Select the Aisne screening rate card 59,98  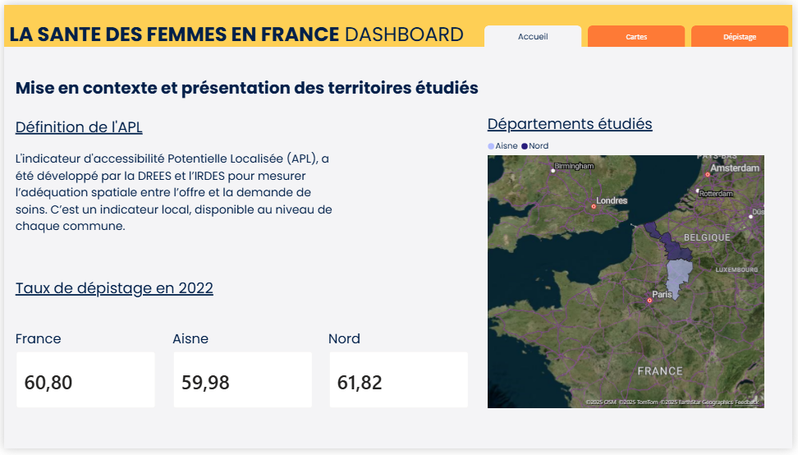click(x=242, y=380)
